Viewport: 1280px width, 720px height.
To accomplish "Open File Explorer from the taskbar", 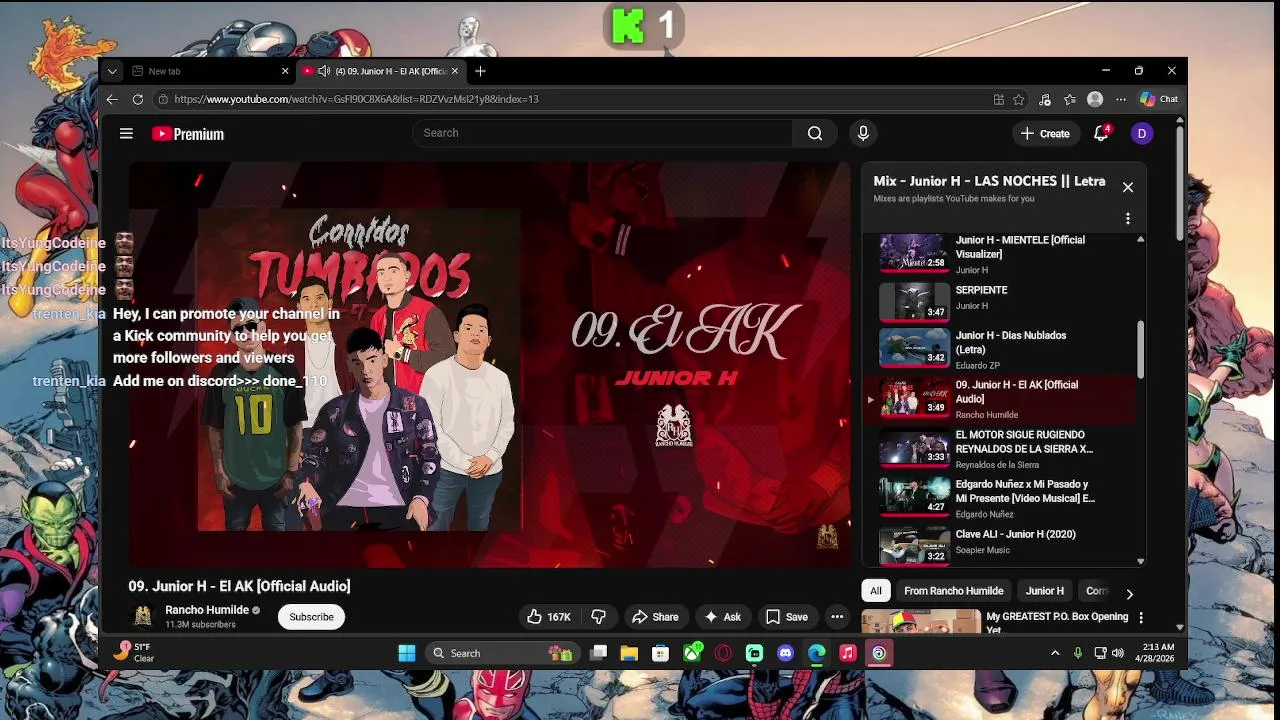I will click(629, 653).
